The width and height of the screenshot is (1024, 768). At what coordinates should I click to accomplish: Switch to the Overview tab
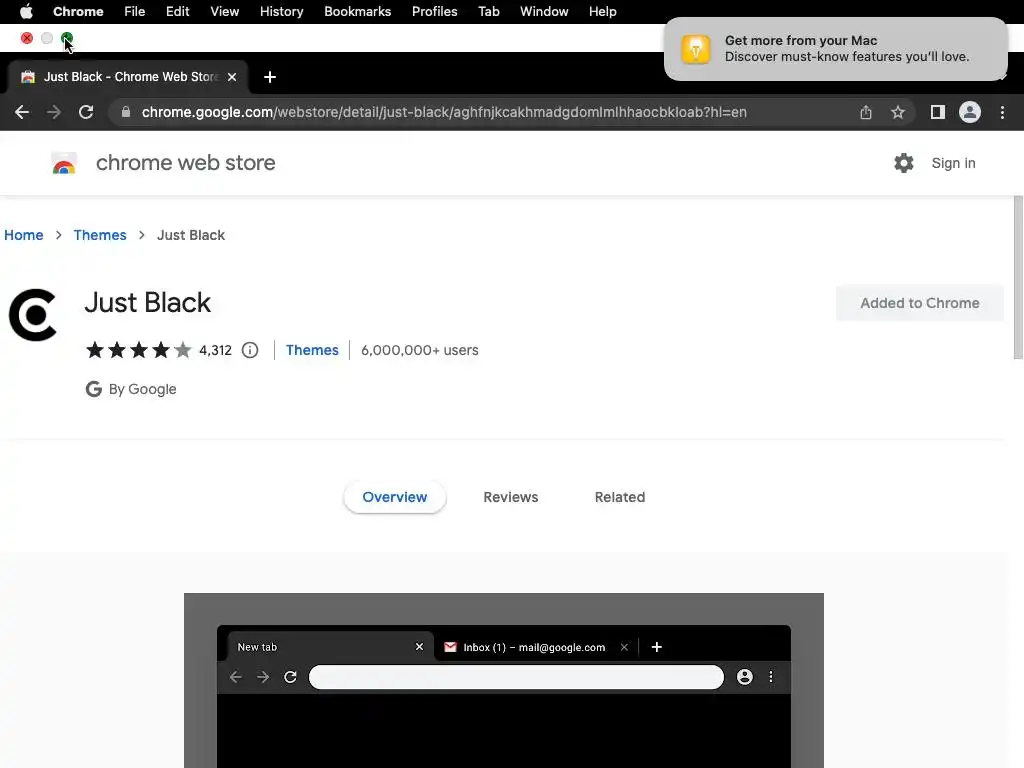394,497
